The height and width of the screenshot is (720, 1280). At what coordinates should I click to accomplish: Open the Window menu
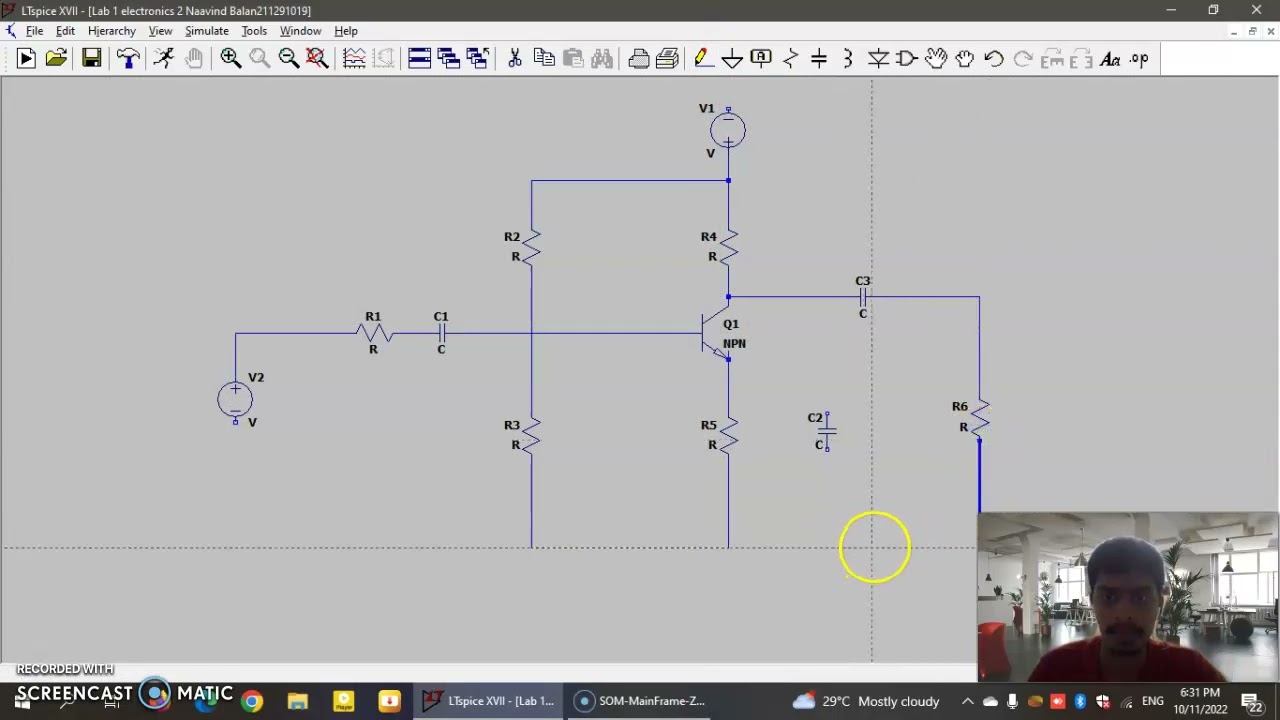tap(300, 31)
